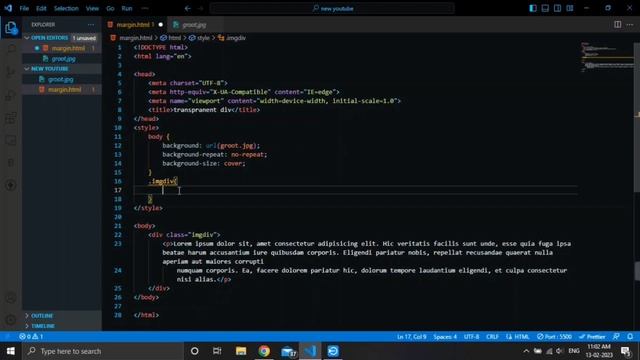Viewport: 640px width, 360px height.
Task: Open Source Control view in activity bar
Action: (11, 72)
